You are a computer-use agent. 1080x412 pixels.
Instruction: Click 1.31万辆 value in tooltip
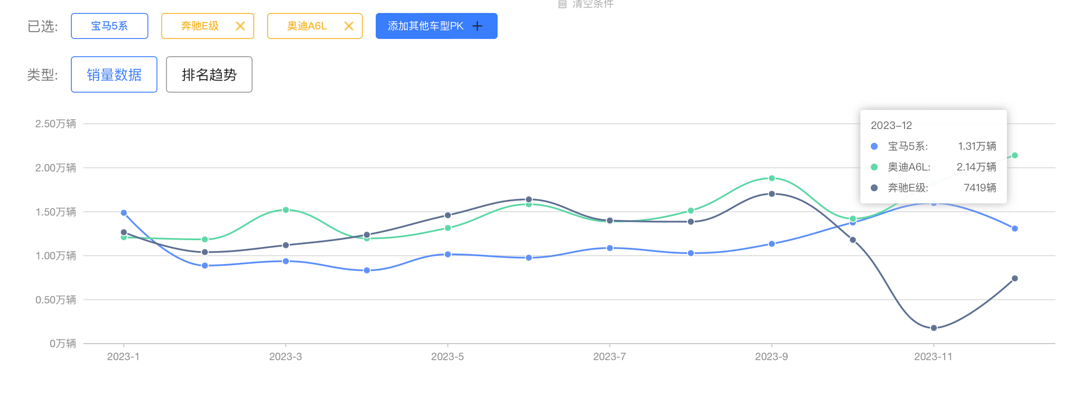[977, 146]
